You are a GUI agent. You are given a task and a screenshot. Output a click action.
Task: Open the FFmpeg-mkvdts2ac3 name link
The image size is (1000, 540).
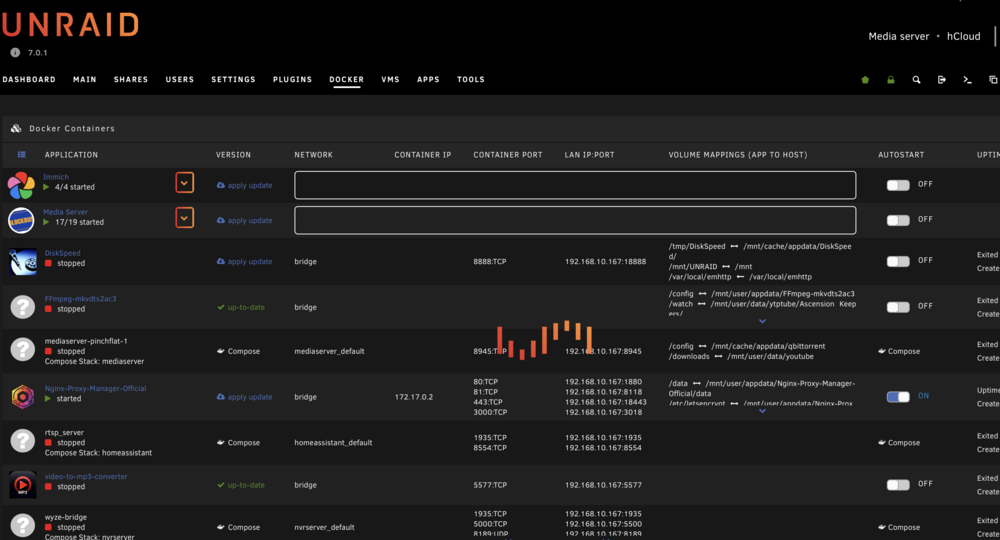80,298
